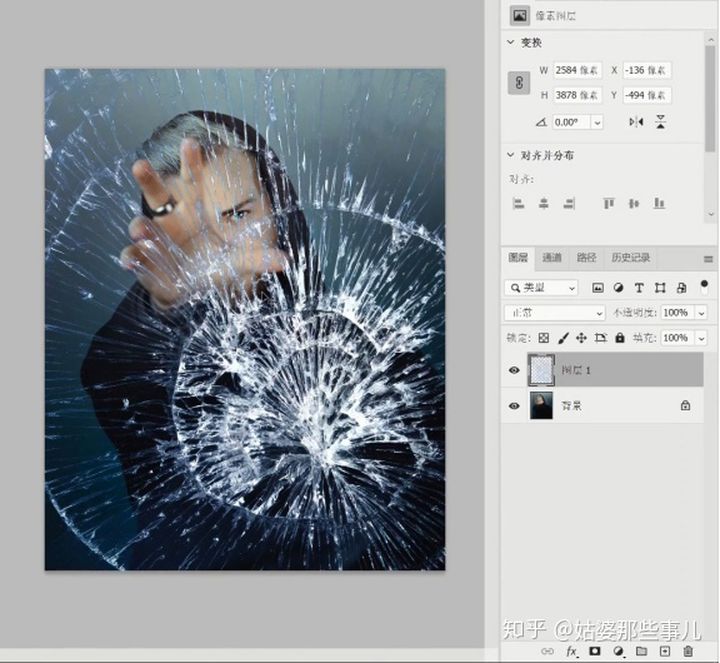Collapse the 变换 (Transform) section
The width and height of the screenshot is (720, 663).
(x=511, y=42)
